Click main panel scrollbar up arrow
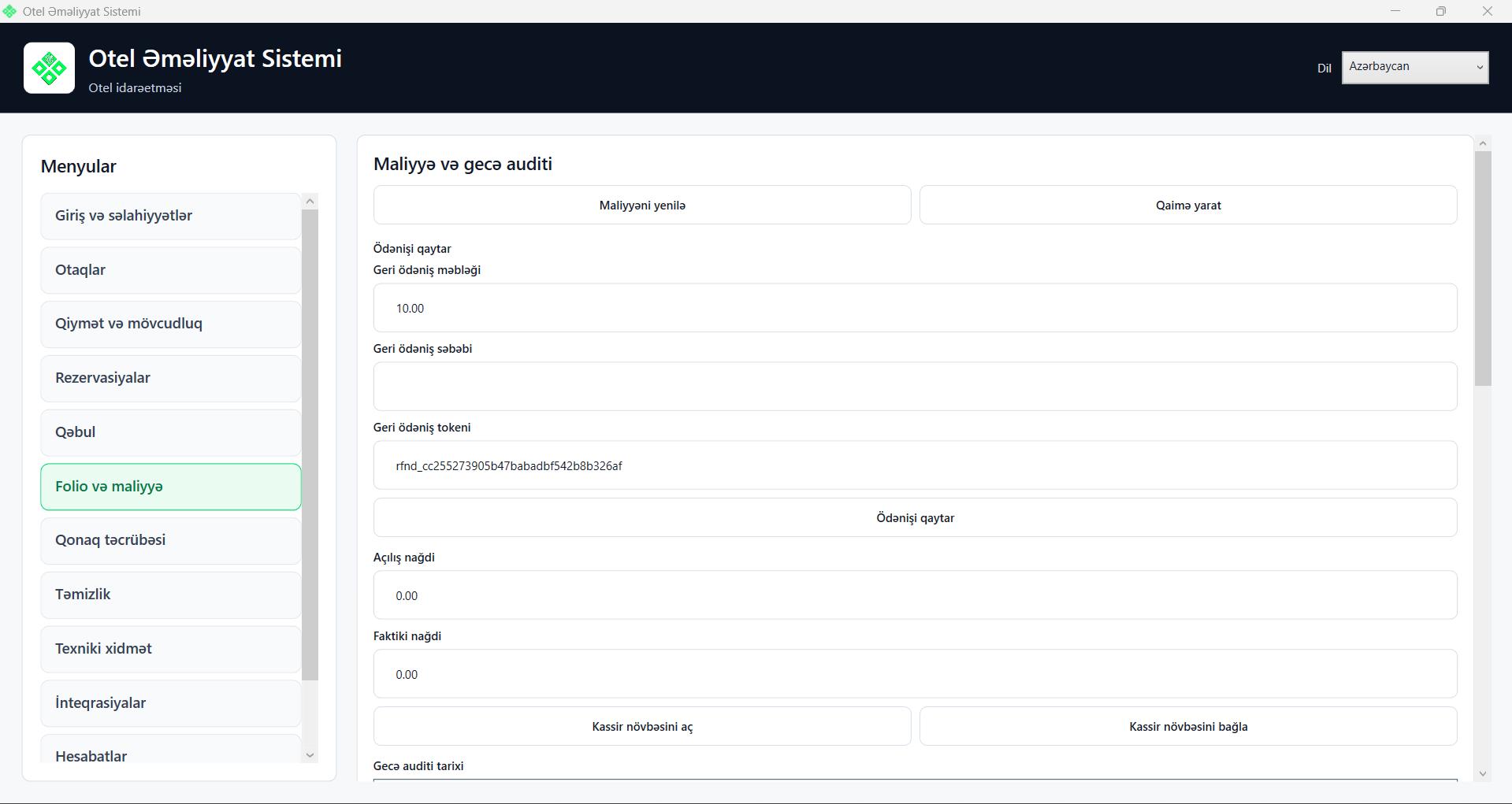The width and height of the screenshot is (1512, 804). point(1483,143)
